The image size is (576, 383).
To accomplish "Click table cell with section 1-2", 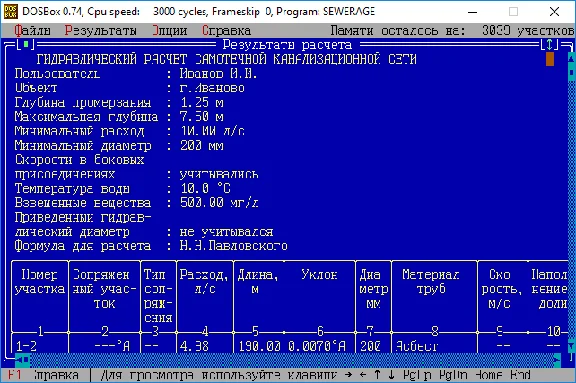I will 26,346.
